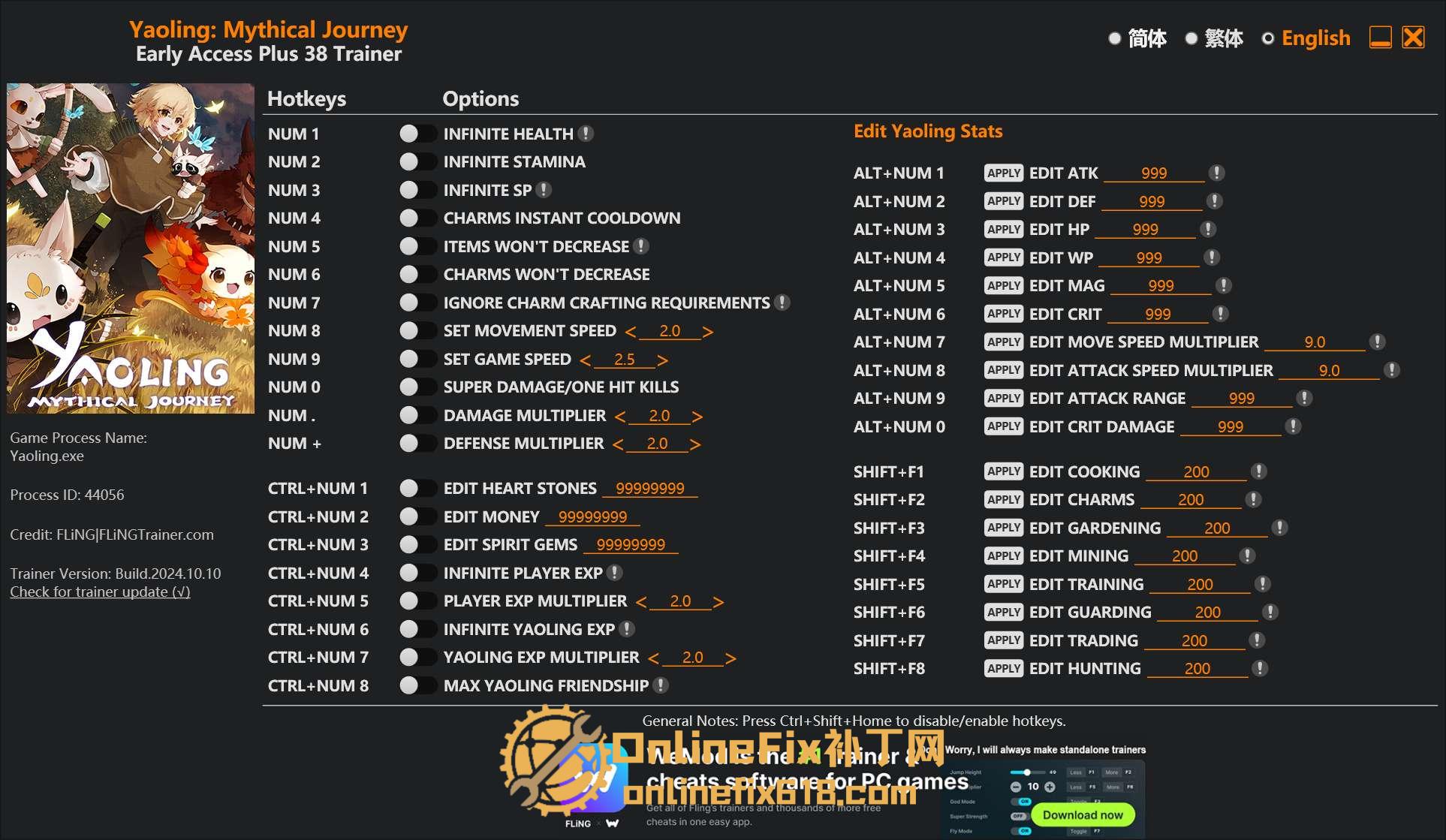The image size is (1446, 840).
Task: Select the 繁体 language radio button
Action: pyautogui.click(x=1191, y=38)
